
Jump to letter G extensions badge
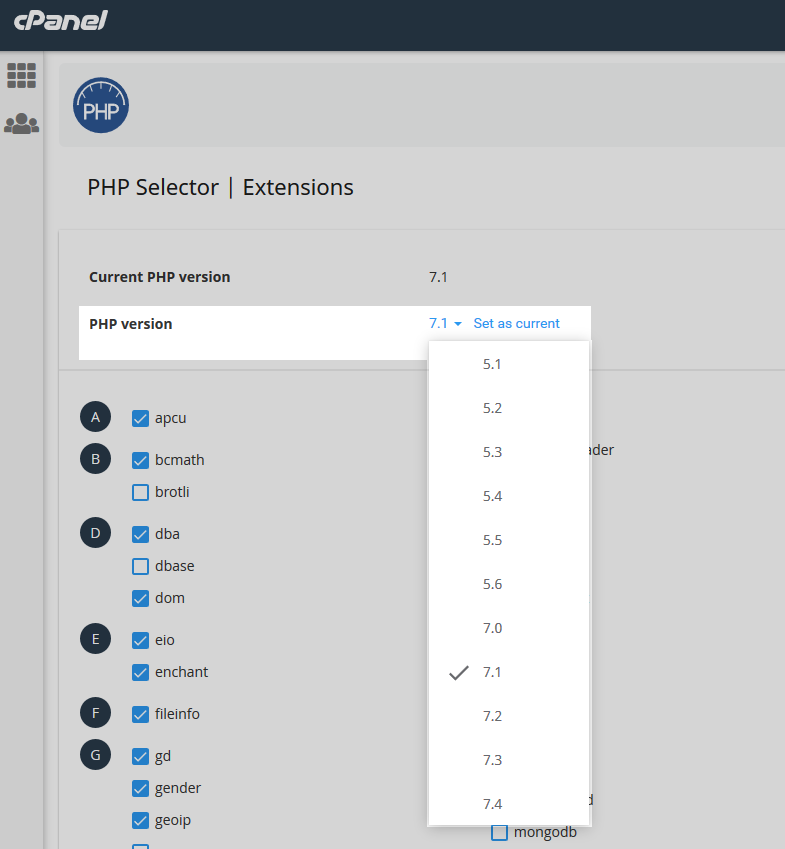pos(95,755)
